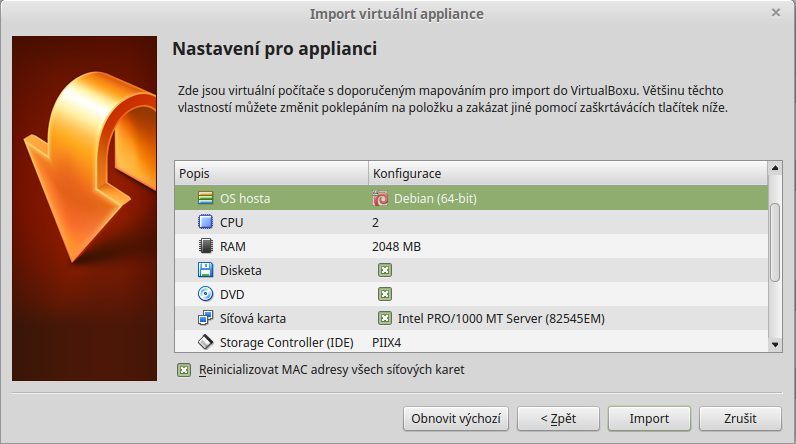The image size is (796, 444).
Task: Click the vertical scrollbar thumb
Action: [x=775, y=242]
